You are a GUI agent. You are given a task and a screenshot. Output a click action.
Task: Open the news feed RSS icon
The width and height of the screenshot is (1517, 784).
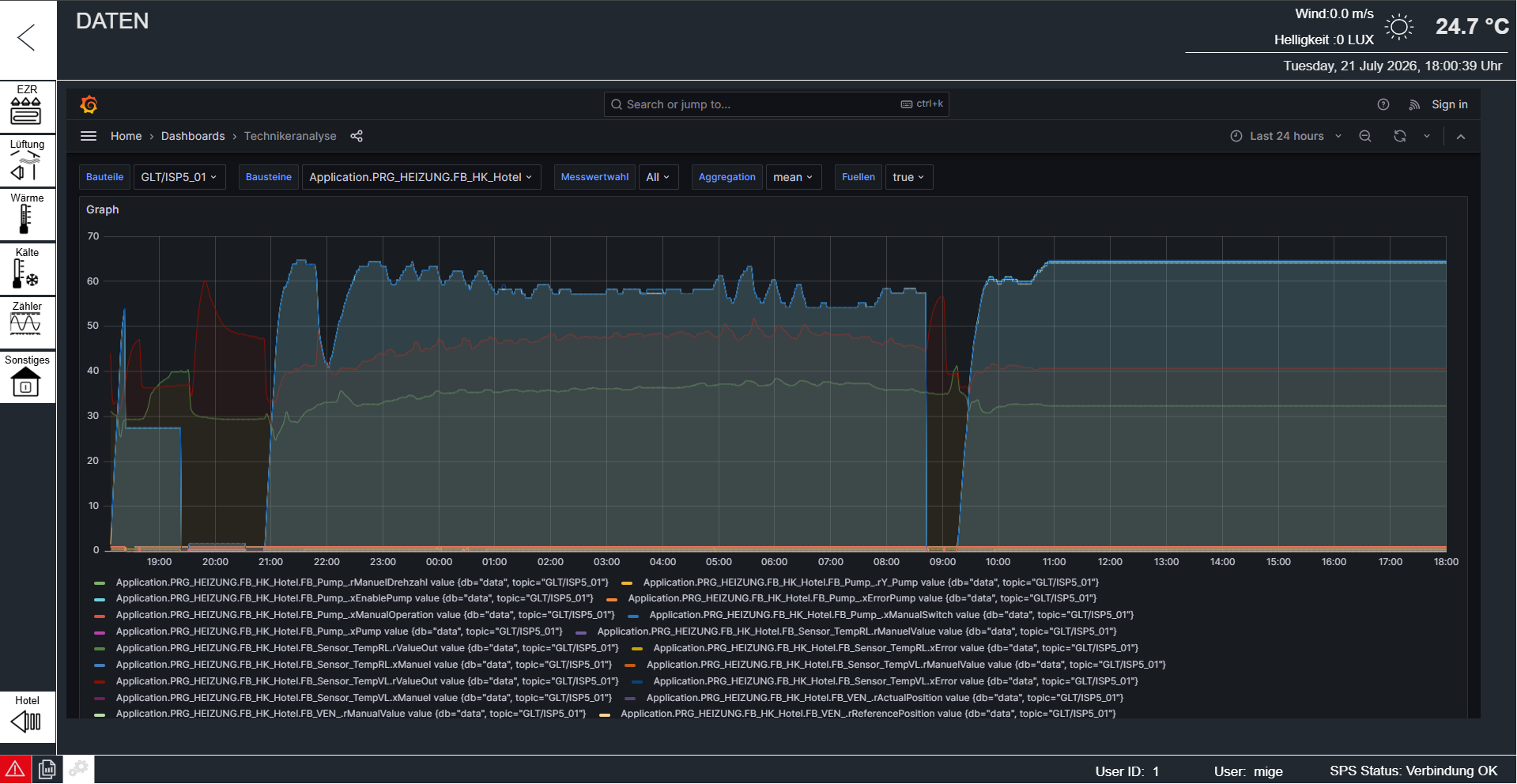(x=1414, y=104)
